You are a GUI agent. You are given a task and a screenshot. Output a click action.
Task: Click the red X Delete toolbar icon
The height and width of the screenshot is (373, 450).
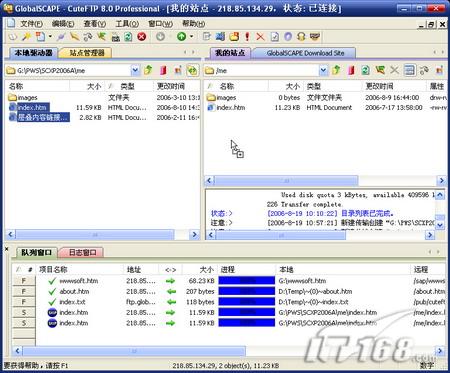[260, 37]
